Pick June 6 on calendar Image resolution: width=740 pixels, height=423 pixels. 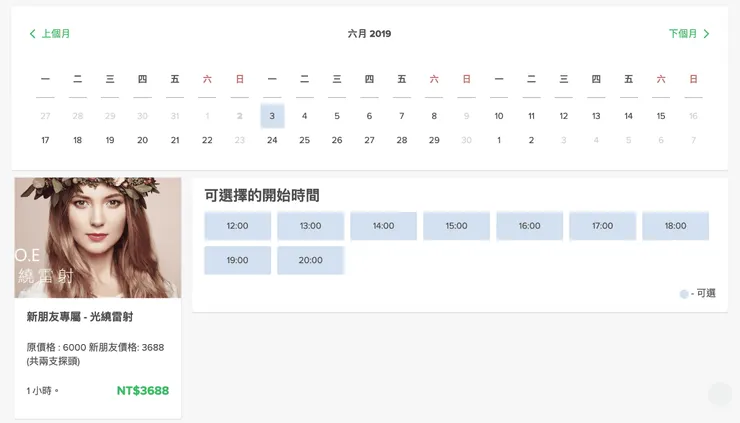pos(370,116)
